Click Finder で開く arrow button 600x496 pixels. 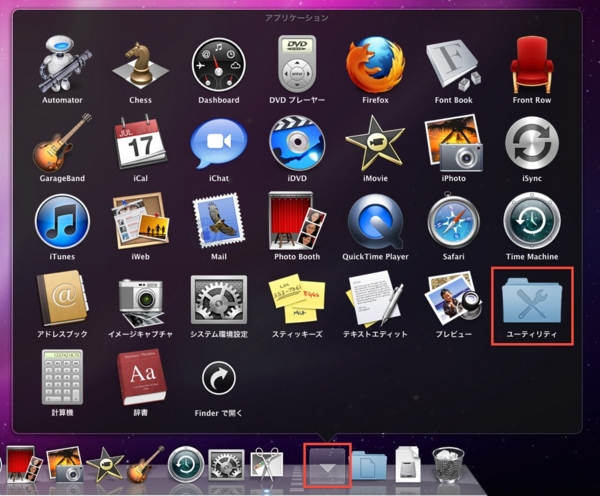click(218, 378)
